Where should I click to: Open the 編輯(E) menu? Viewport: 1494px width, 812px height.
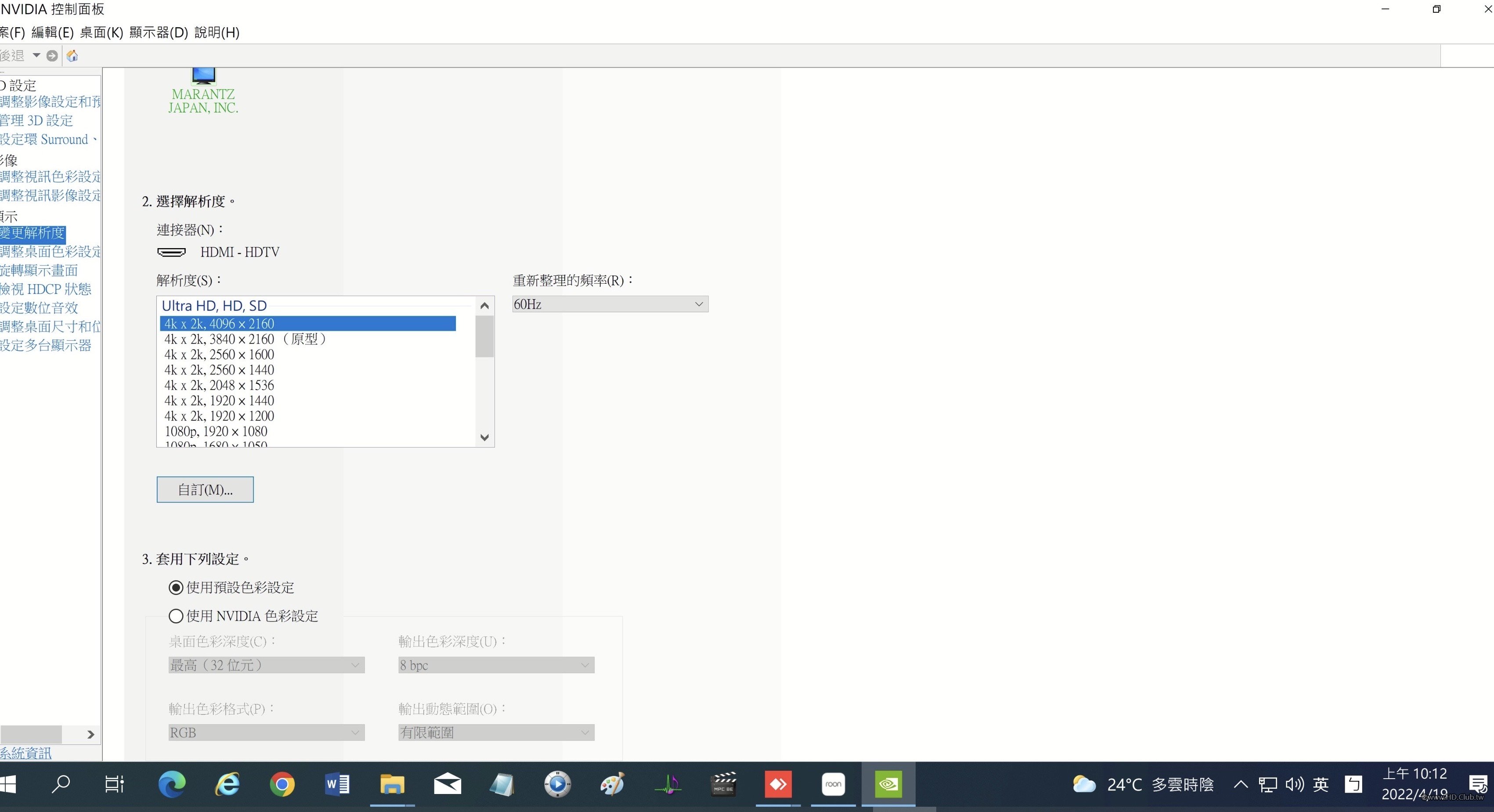coord(52,32)
